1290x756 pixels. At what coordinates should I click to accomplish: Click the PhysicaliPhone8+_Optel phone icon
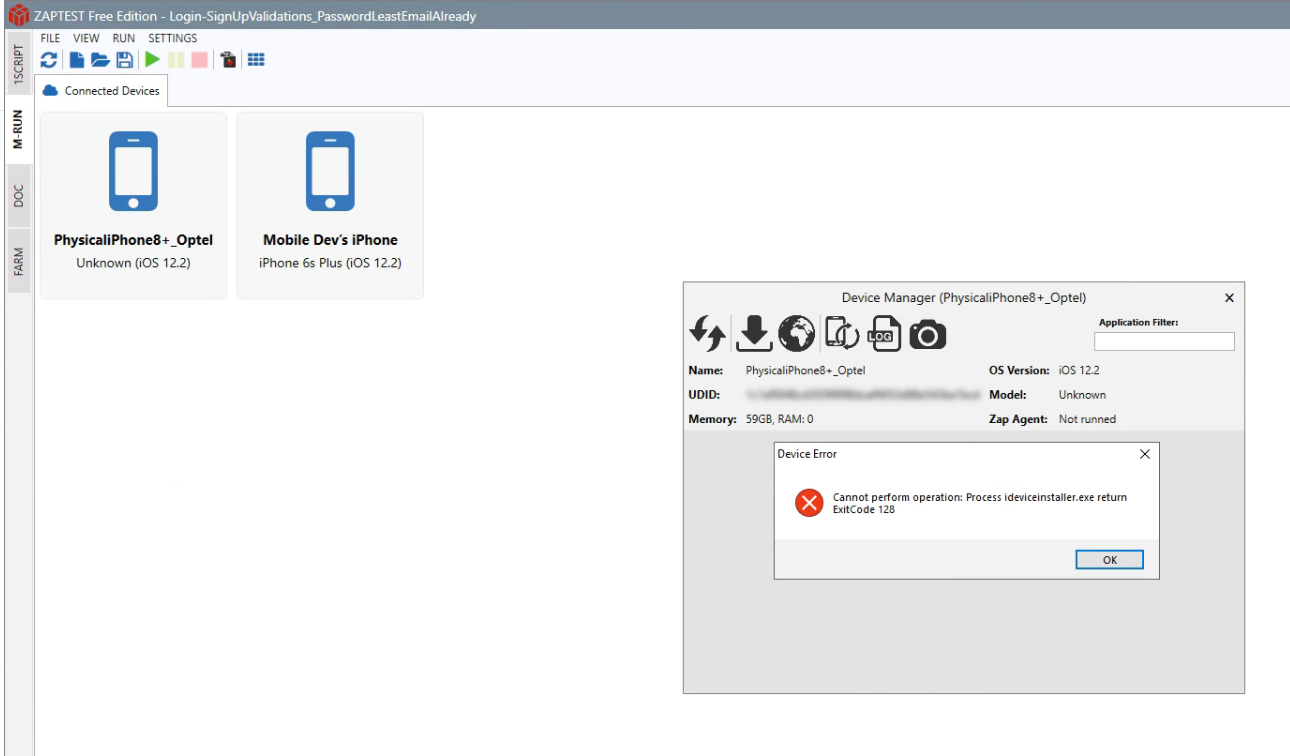[x=133, y=171]
